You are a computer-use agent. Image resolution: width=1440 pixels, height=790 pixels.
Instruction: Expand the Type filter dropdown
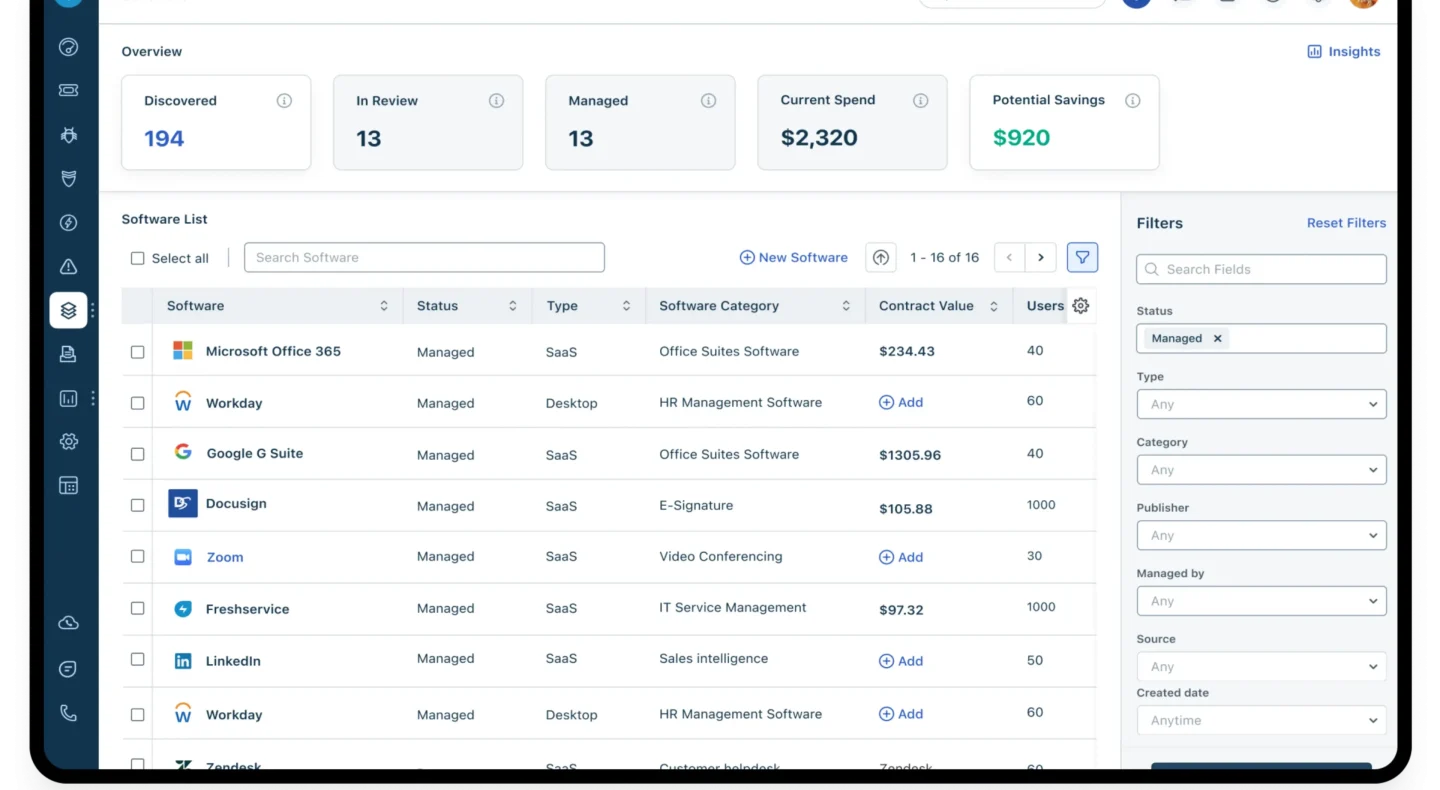pos(1261,404)
